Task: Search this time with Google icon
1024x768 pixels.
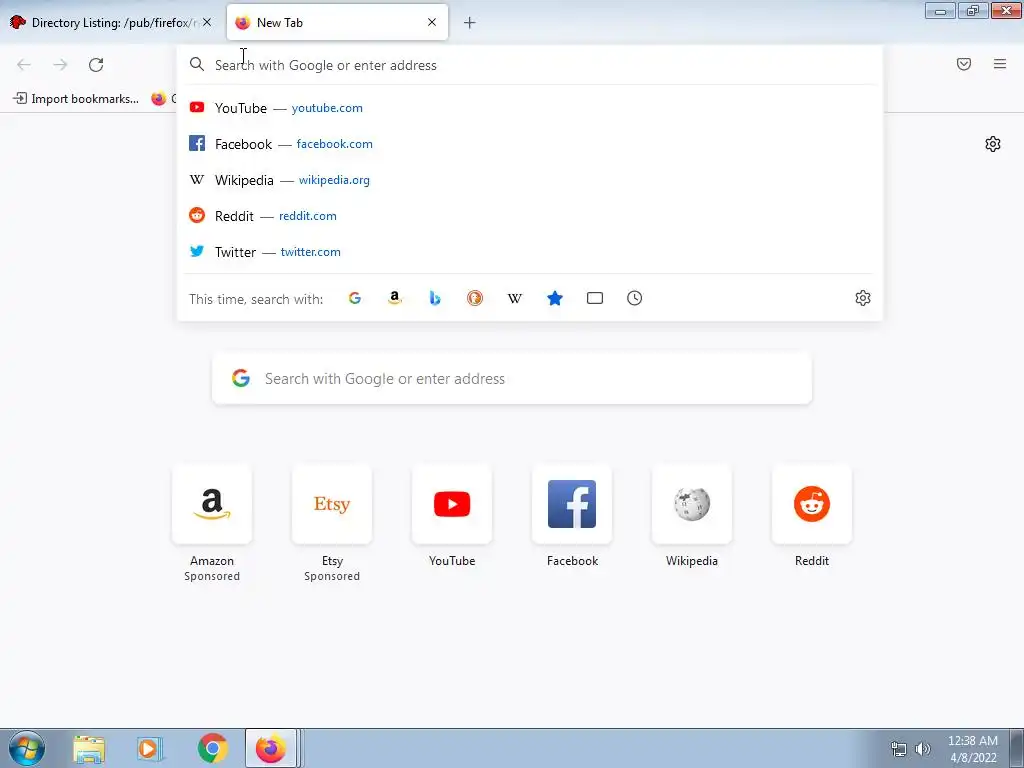Action: [x=355, y=298]
